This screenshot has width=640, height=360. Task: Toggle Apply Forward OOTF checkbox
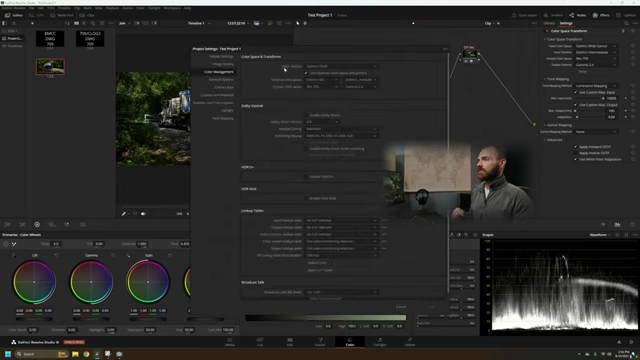point(576,147)
